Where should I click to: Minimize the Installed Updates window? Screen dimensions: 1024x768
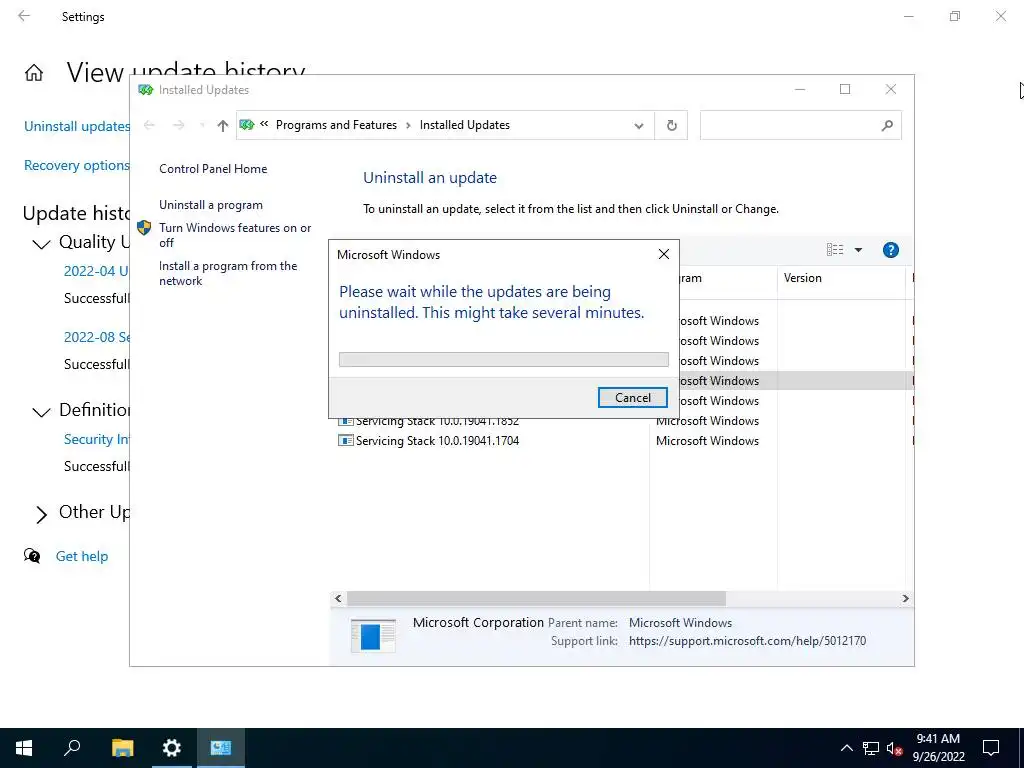pyautogui.click(x=800, y=89)
